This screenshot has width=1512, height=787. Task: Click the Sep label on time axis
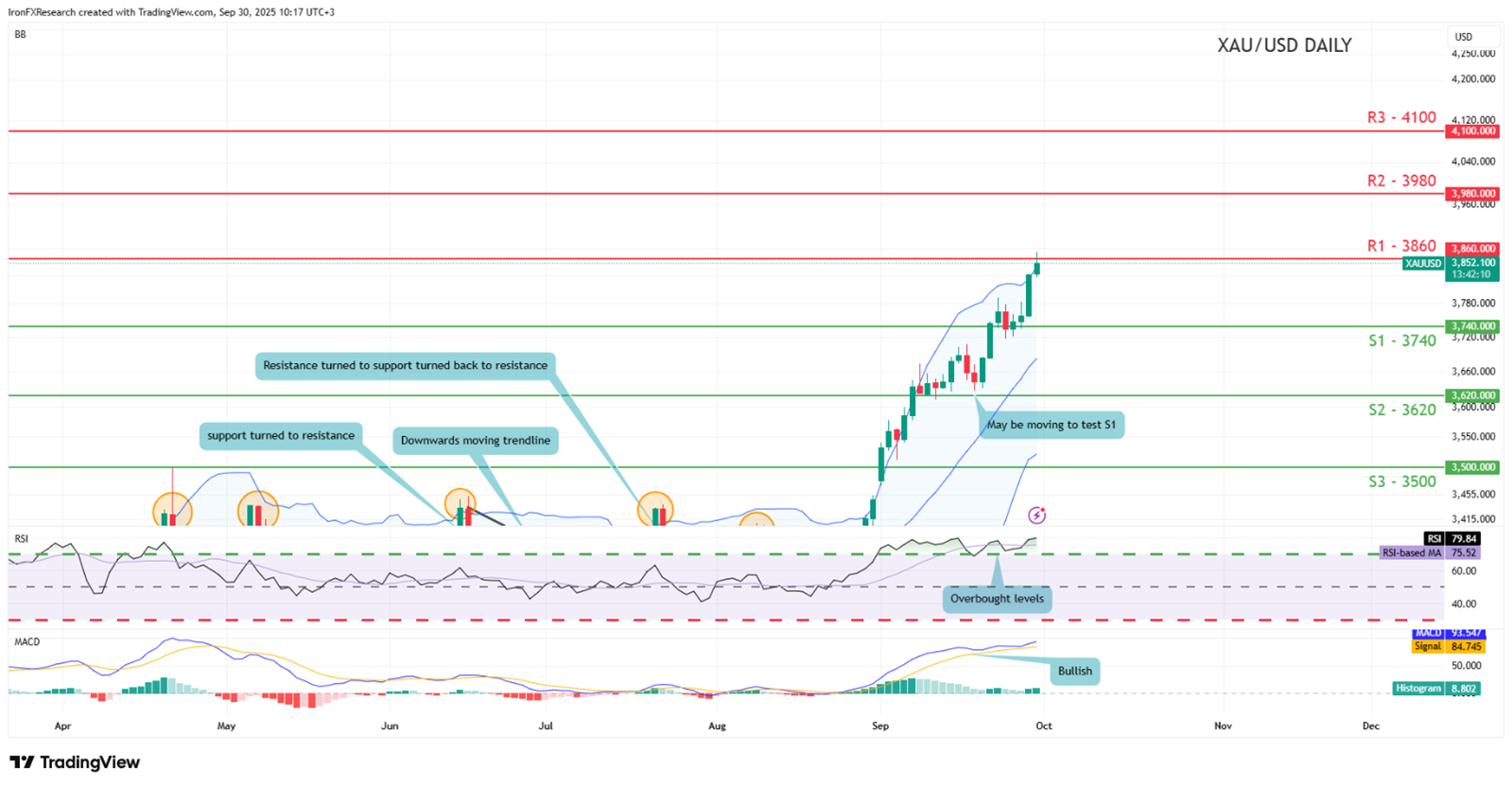click(x=880, y=726)
